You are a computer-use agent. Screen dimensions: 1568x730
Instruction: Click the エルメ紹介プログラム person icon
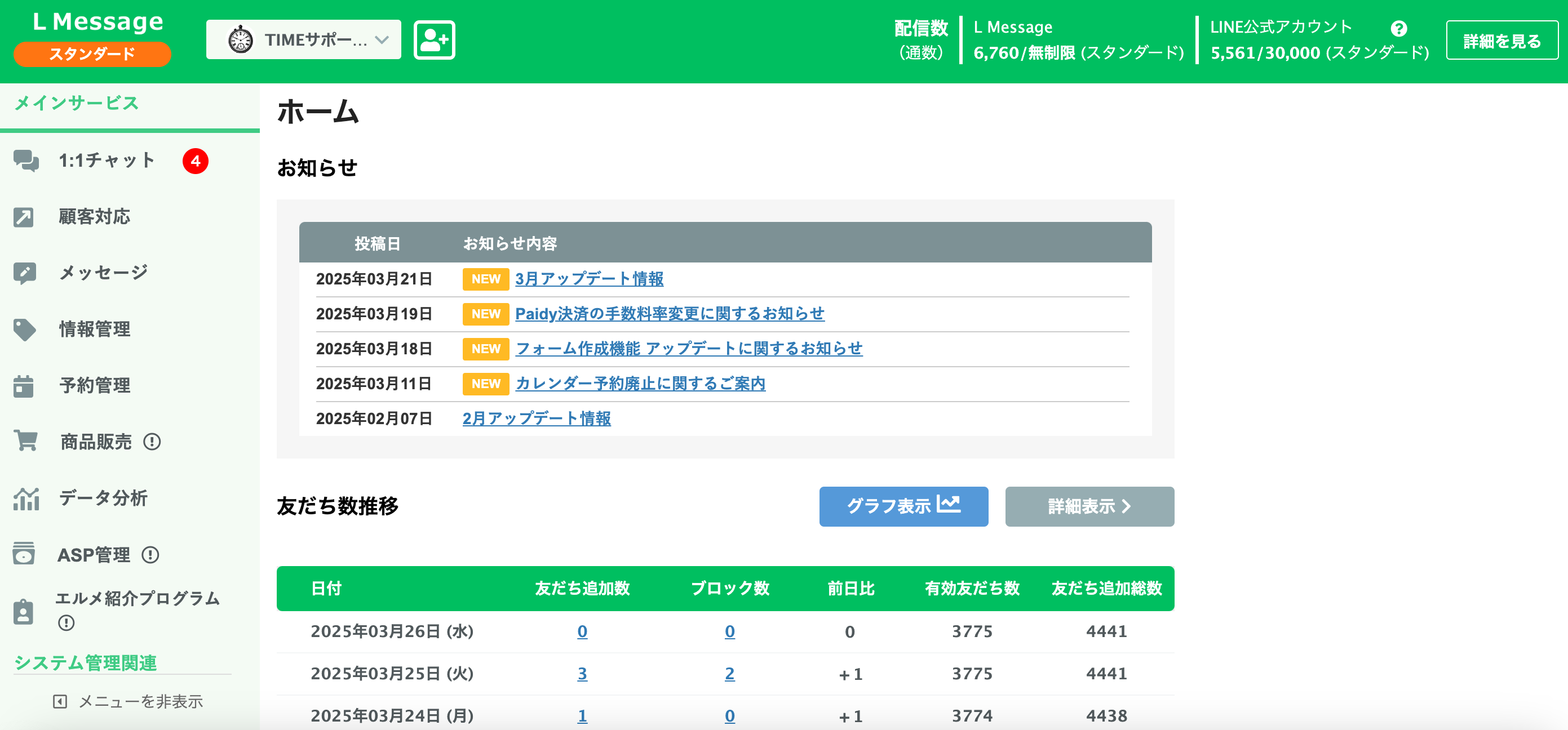[x=24, y=611]
